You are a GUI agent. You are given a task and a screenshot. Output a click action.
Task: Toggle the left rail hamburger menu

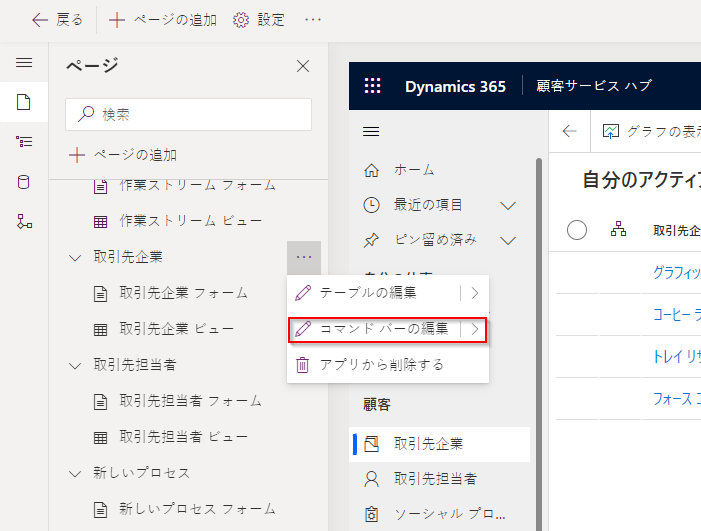click(24, 63)
